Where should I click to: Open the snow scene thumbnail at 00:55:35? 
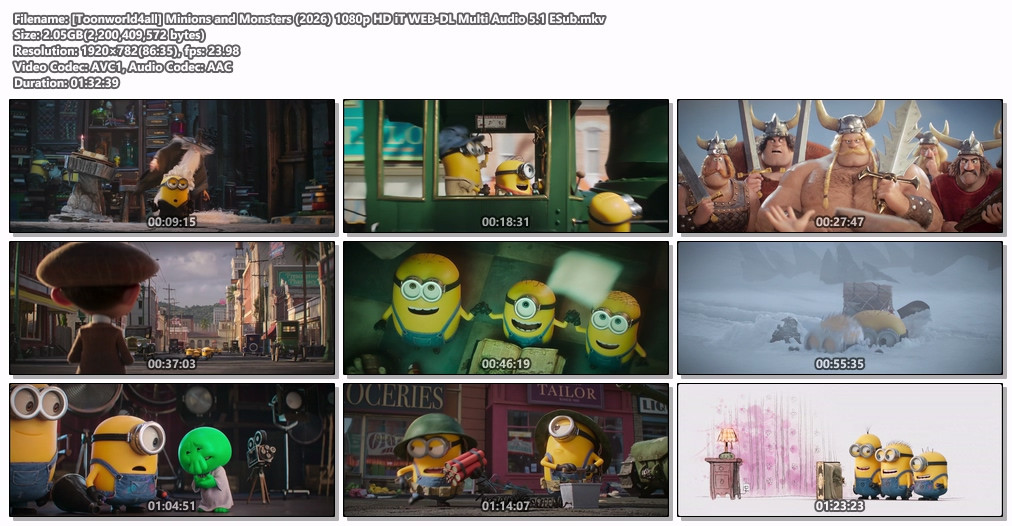click(840, 309)
